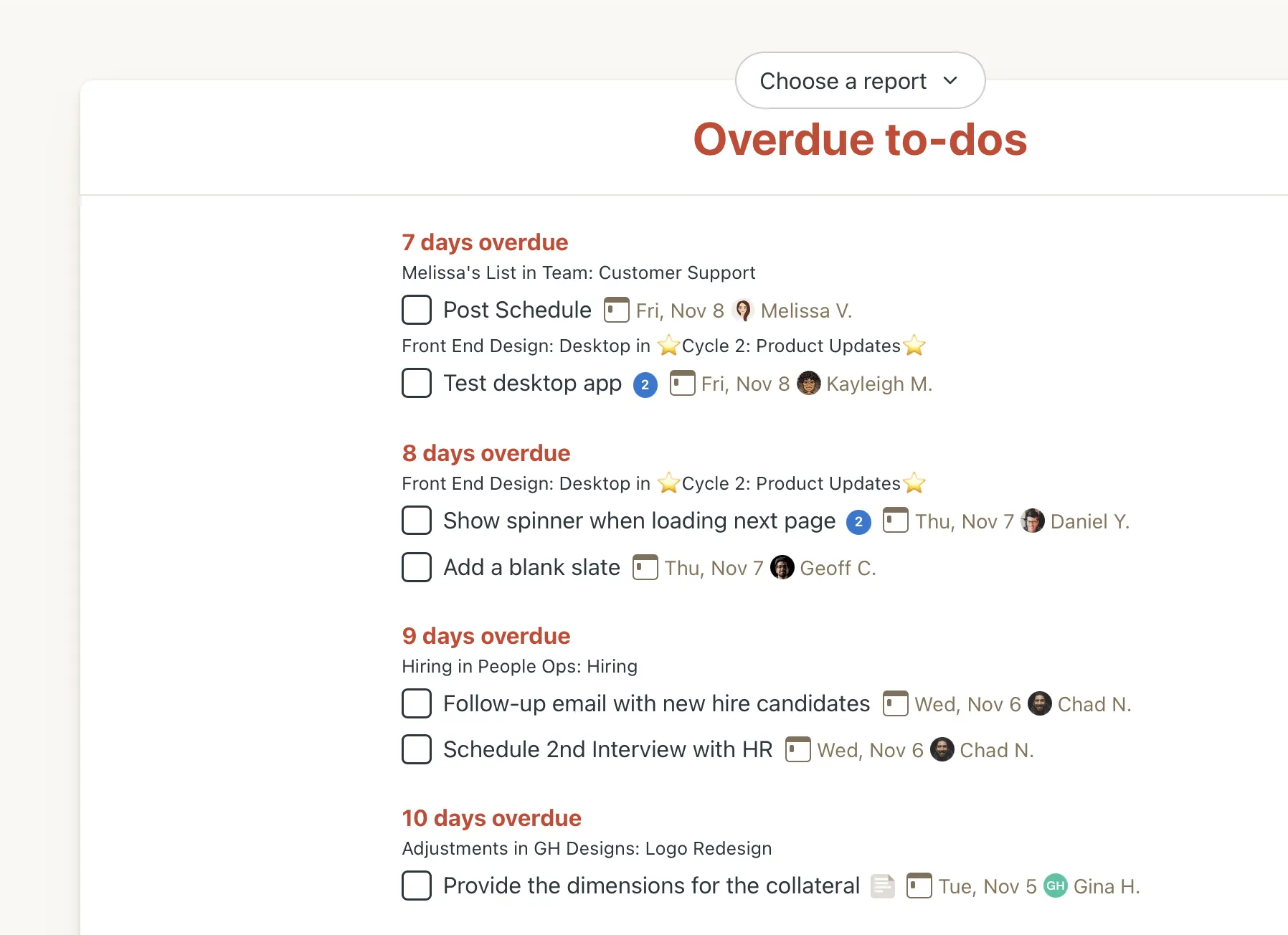Open Melissa's List in Team: Customer Support
Viewport: 1288px width, 935px height.
click(578, 273)
